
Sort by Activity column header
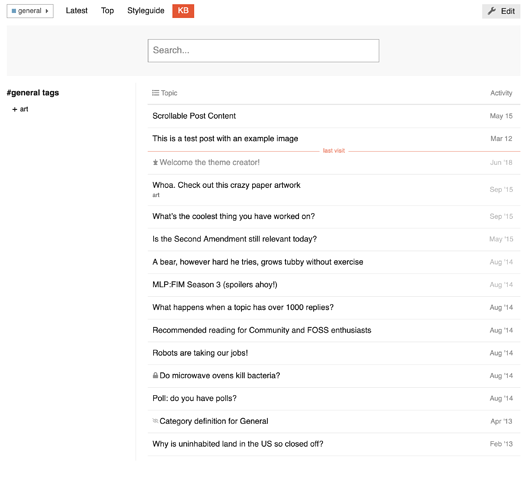tap(501, 93)
